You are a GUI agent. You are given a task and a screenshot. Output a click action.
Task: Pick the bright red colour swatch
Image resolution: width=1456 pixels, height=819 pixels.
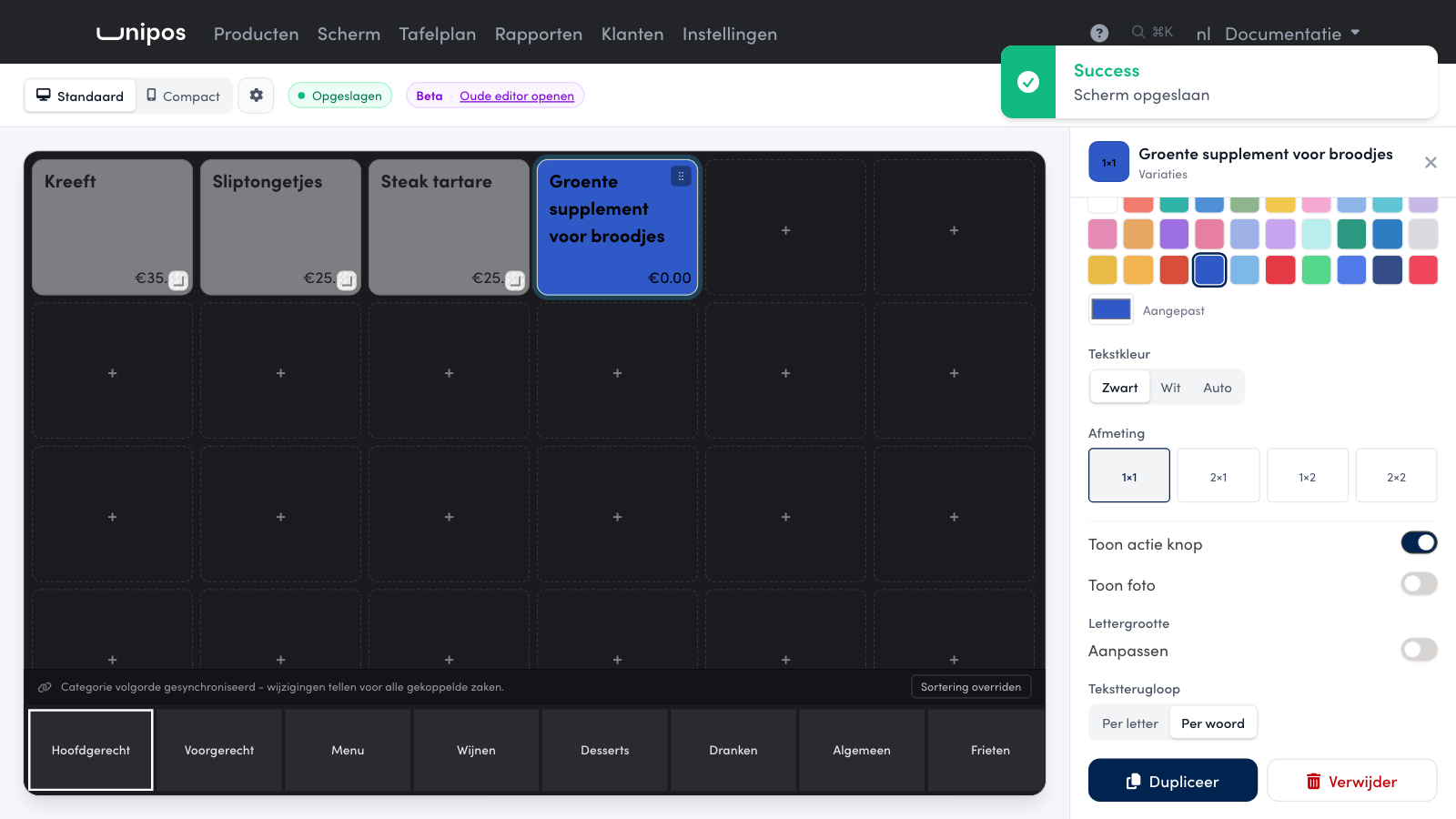pos(1279,270)
